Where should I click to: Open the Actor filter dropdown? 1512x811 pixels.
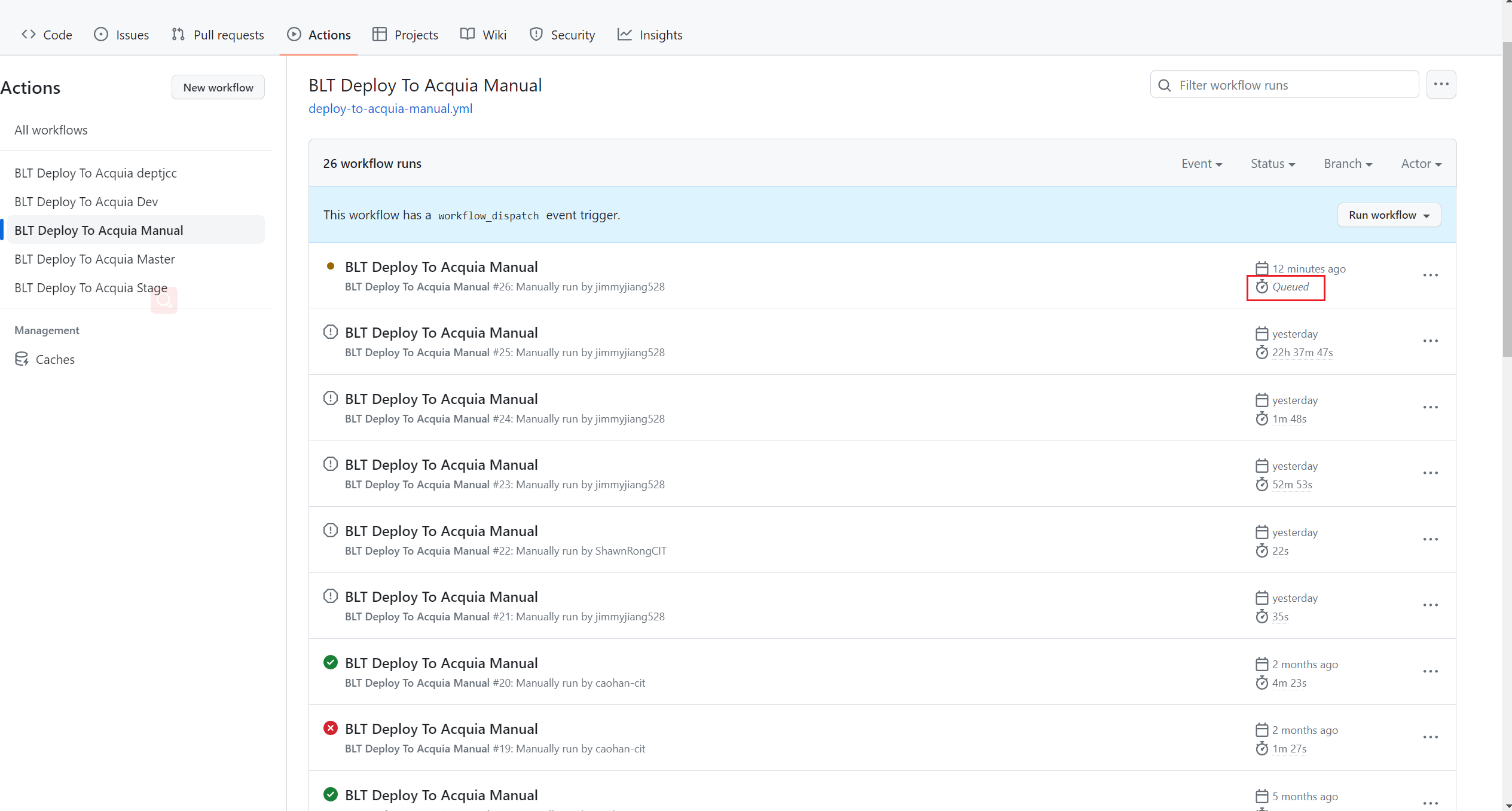[1421, 163]
